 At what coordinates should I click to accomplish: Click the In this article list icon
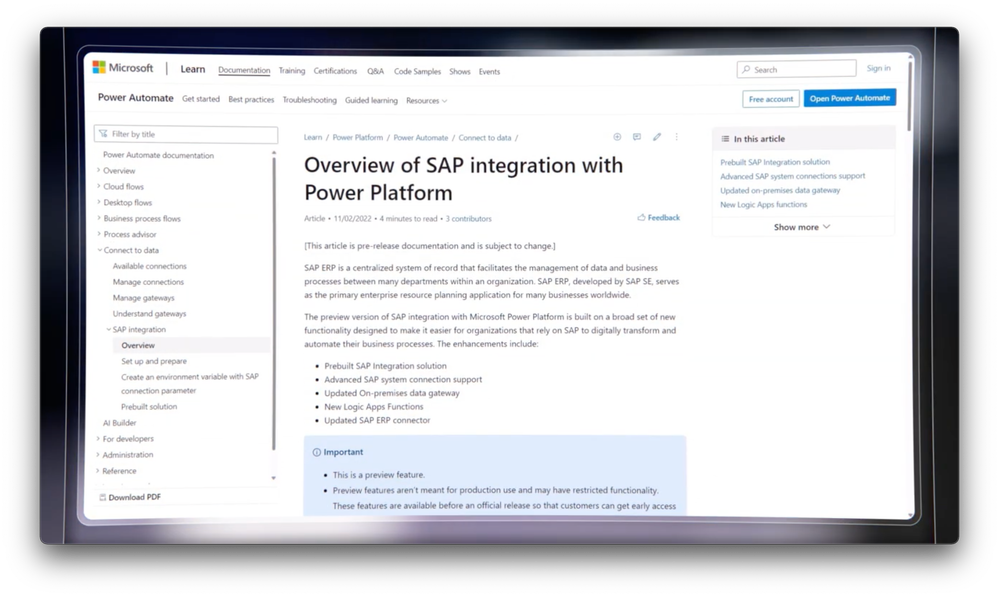pos(725,138)
